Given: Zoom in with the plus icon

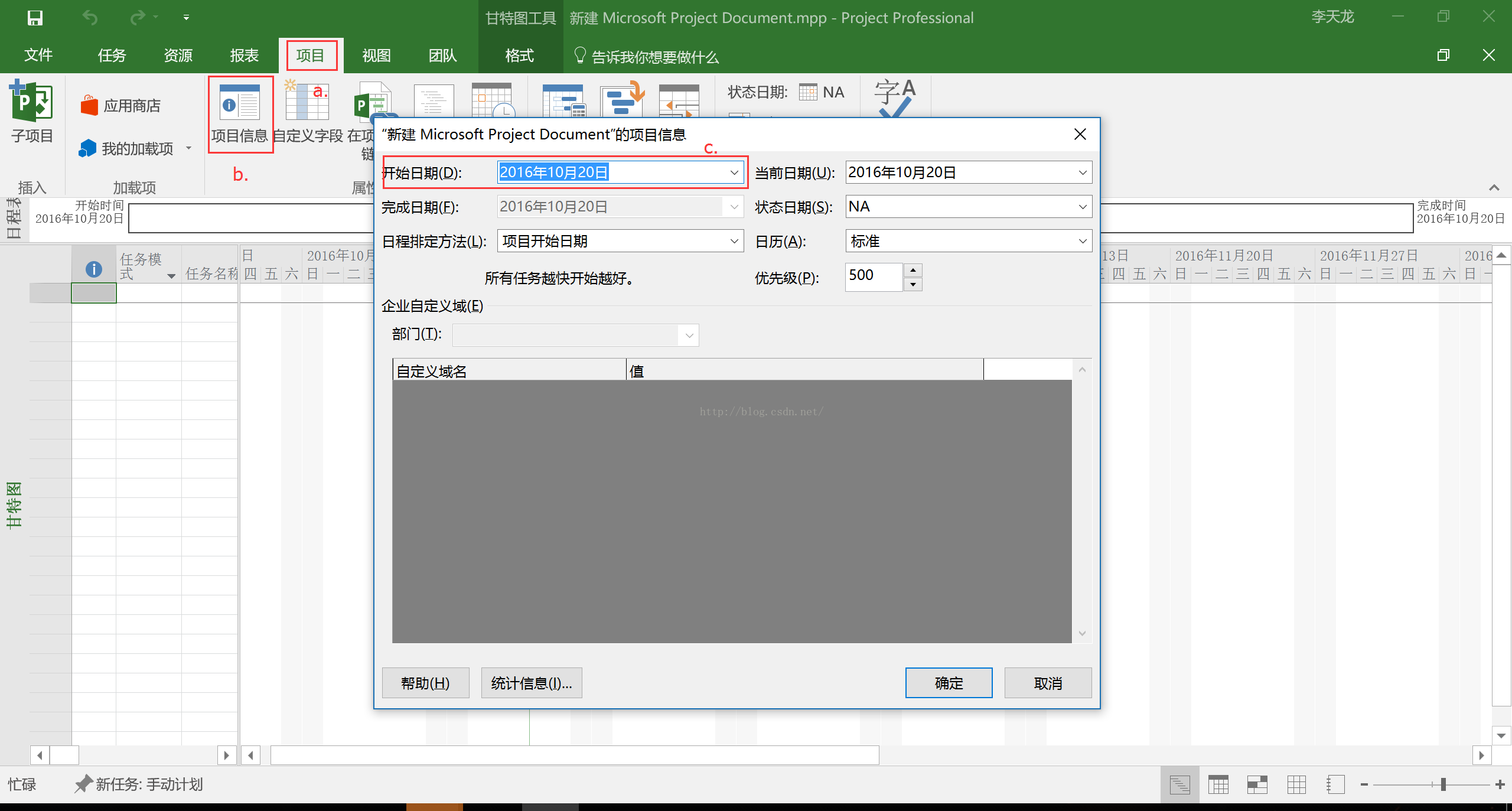Looking at the screenshot, I should tap(1500, 784).
